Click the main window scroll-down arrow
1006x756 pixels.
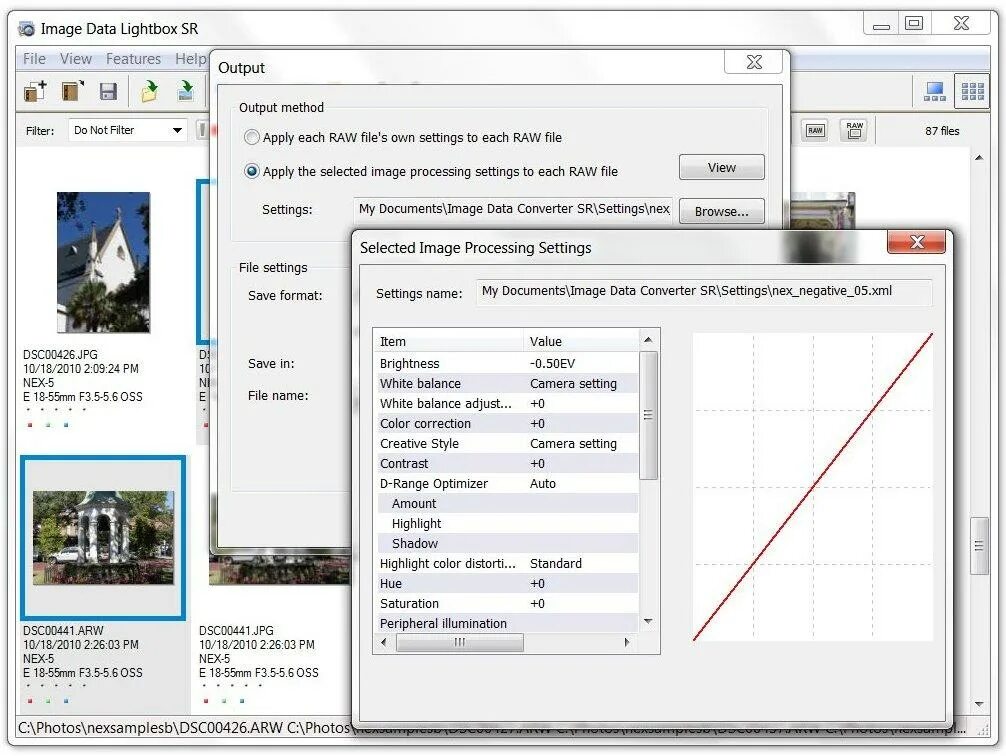(x=979, y=704)
